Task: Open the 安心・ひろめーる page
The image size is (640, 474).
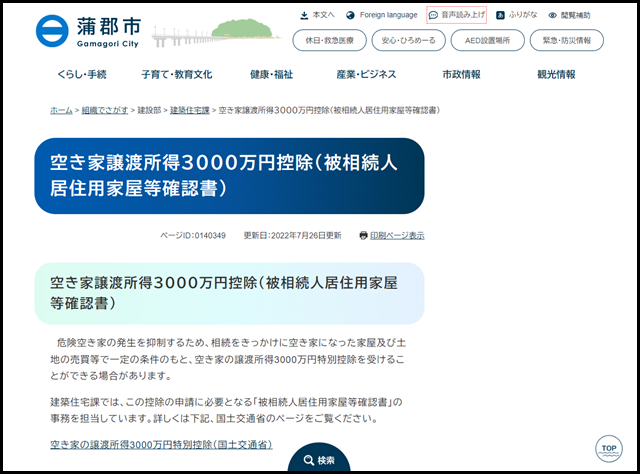Action: 409,40
